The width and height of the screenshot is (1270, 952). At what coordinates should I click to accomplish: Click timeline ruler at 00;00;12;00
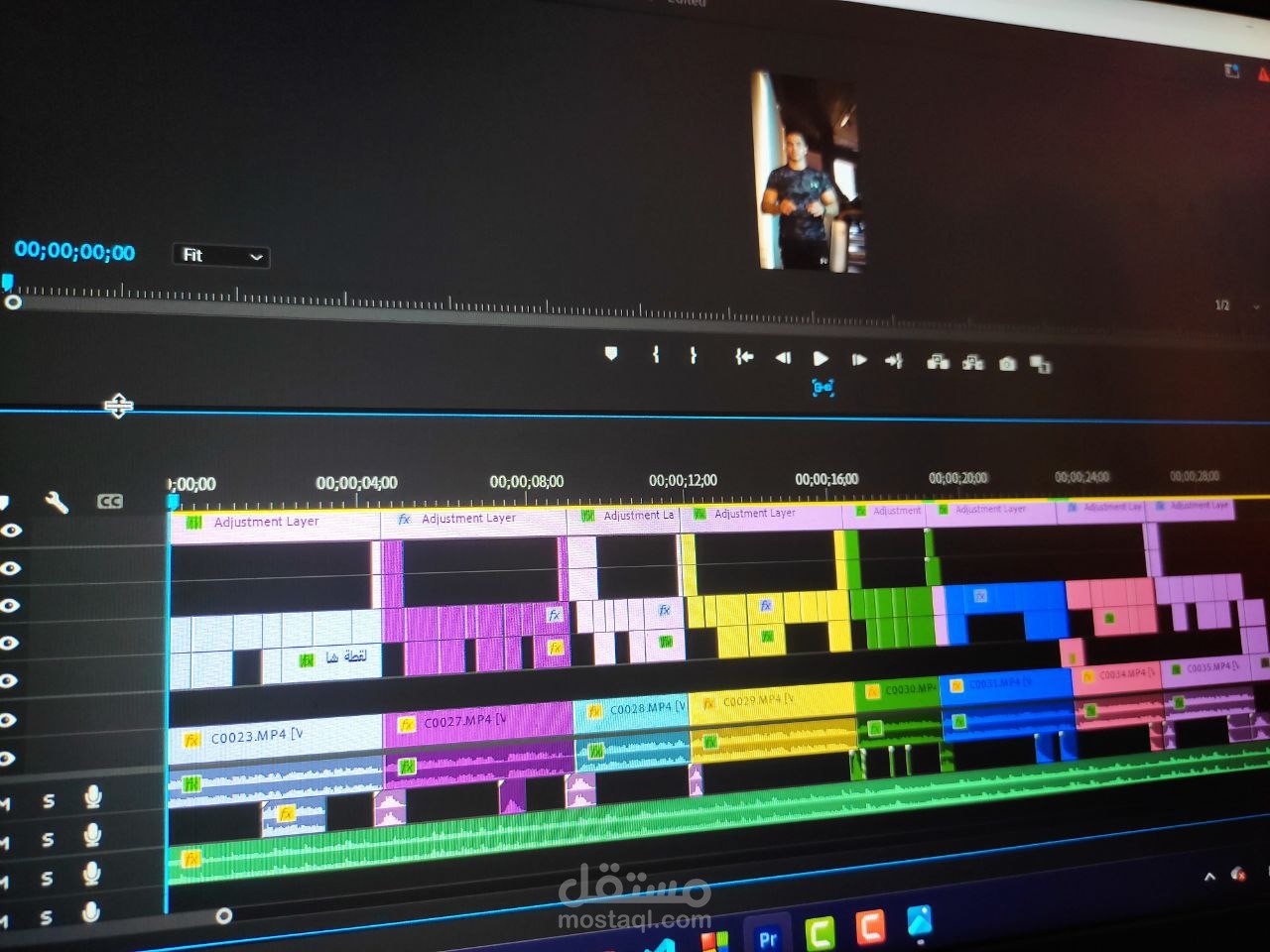(x=683, y=480)
